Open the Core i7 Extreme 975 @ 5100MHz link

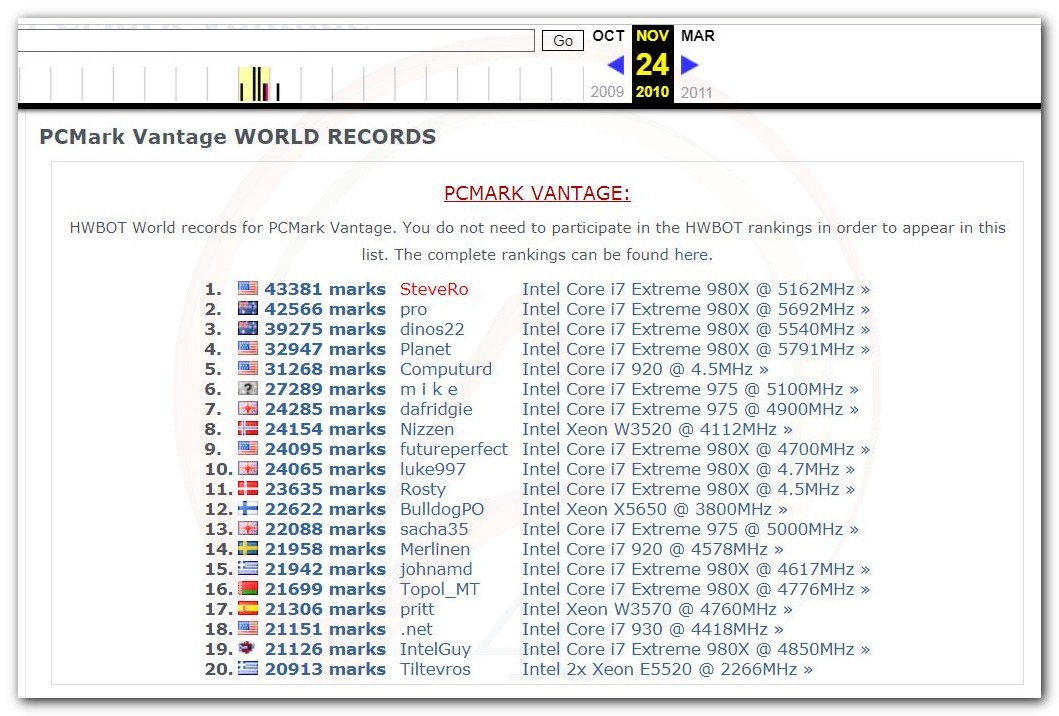point(690,389)
